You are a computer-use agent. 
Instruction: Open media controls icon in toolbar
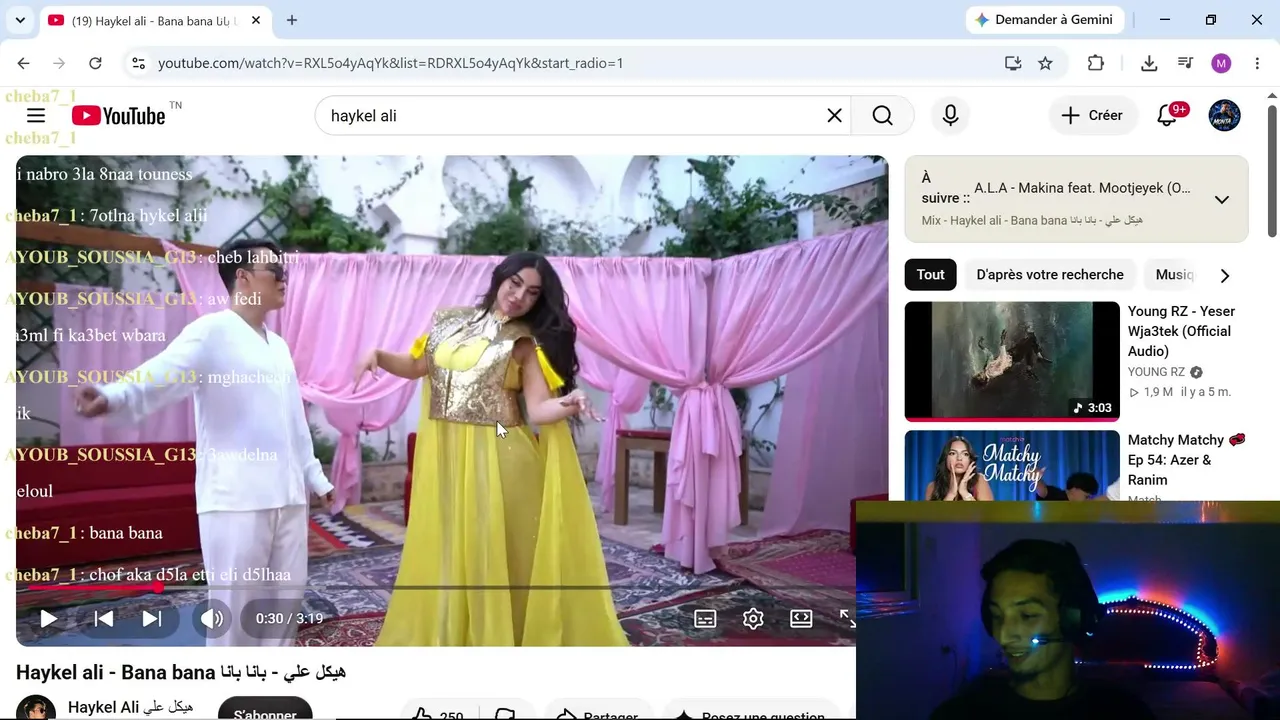click(x=1185, y=63)
